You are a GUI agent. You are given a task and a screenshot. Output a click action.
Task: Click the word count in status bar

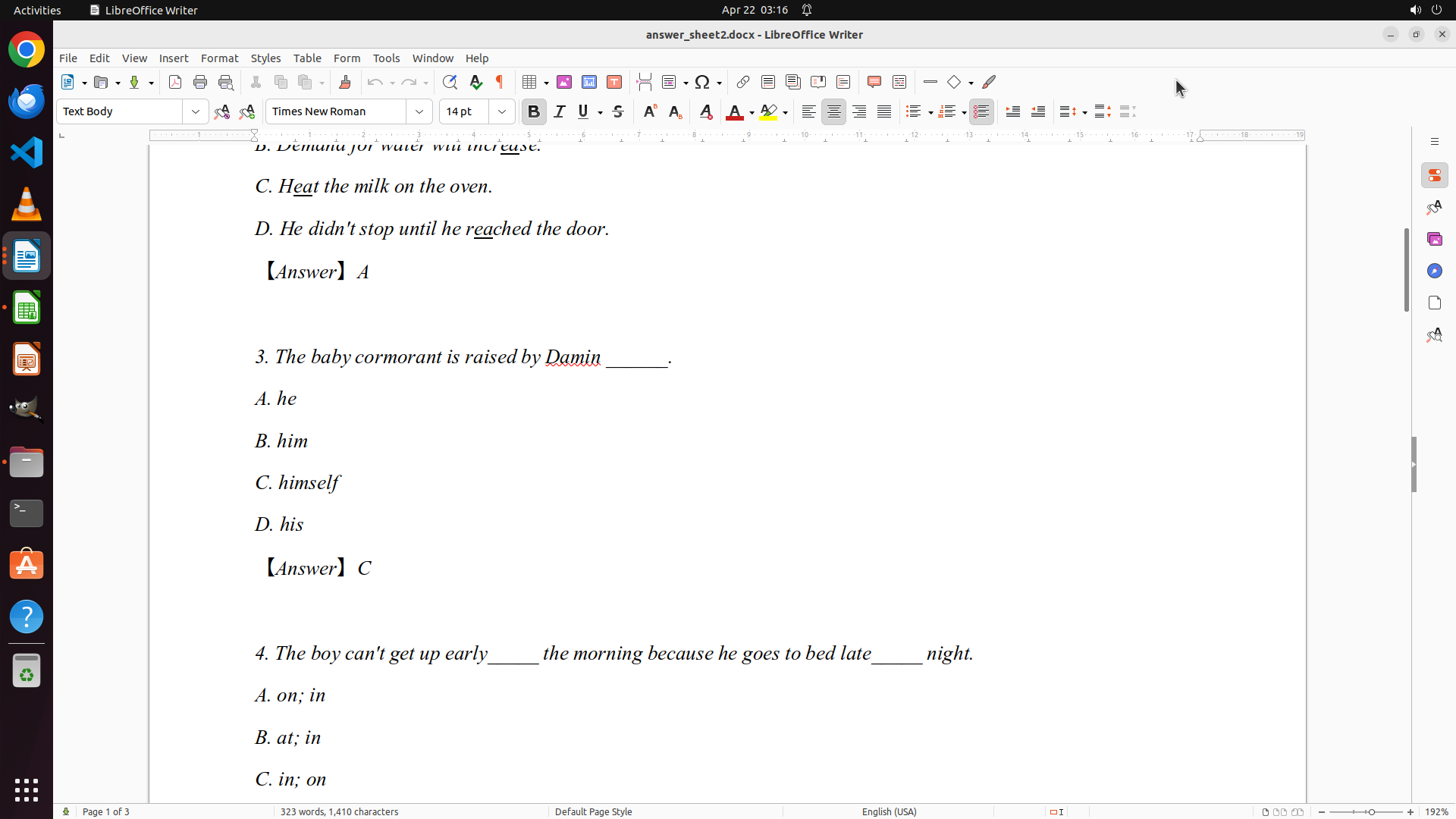click(339, 811)
